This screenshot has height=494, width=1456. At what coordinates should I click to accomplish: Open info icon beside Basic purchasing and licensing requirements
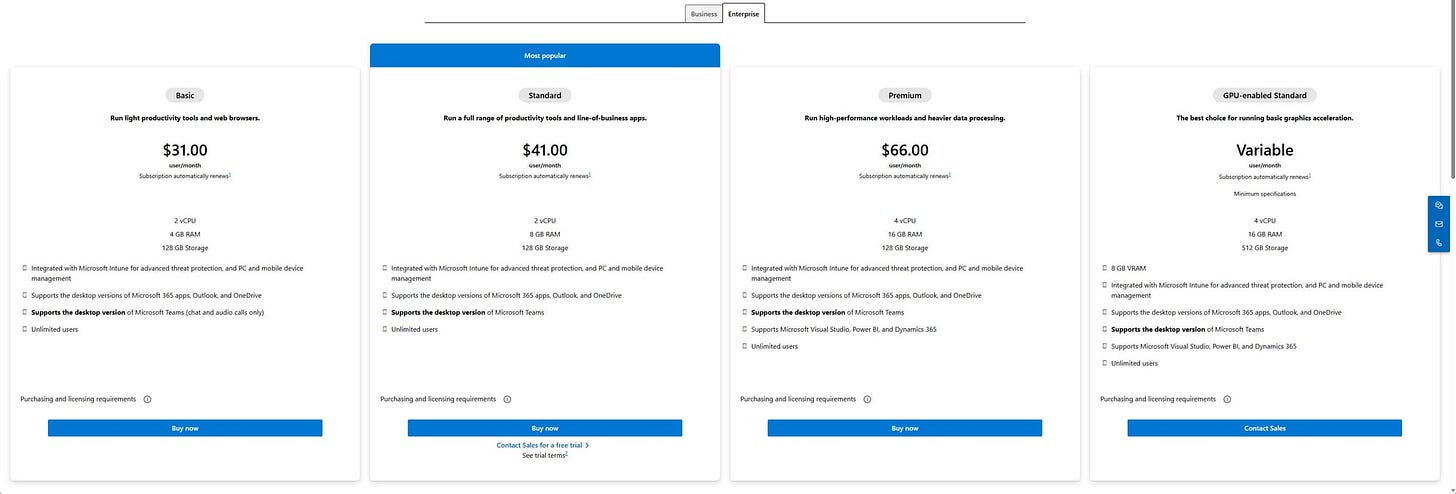point(147,399)
